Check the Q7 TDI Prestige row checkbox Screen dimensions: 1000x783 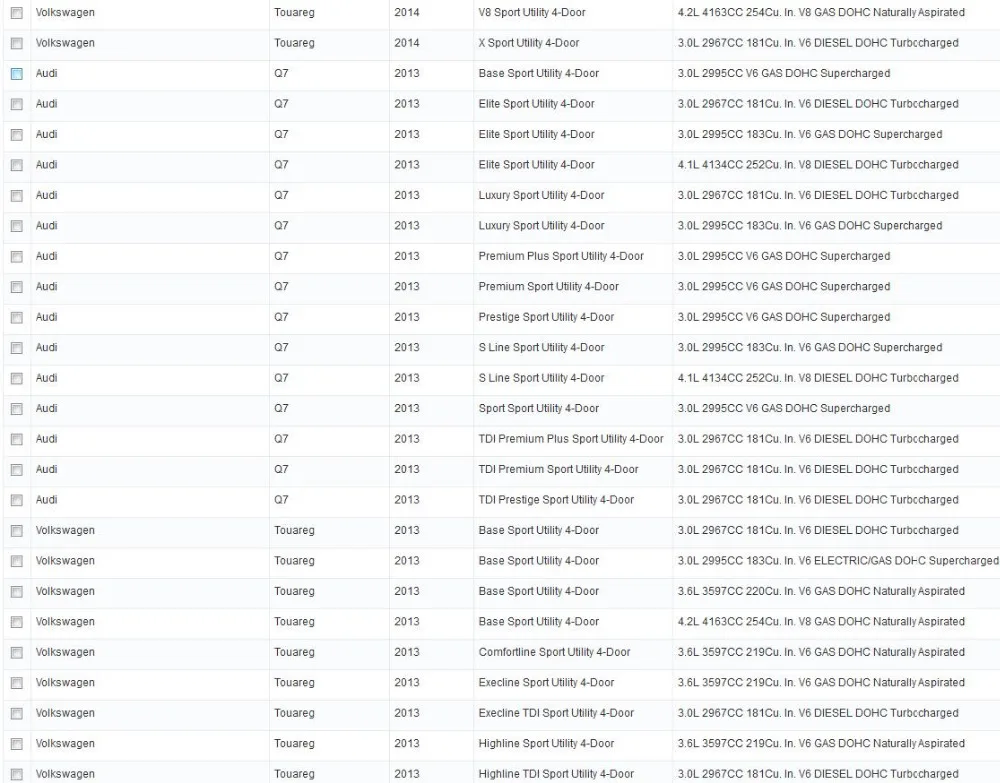coord(17,501)
